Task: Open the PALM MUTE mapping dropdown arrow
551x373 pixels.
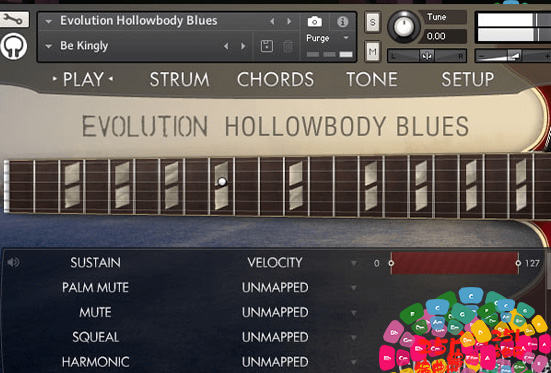Action: tap(354, 288)
